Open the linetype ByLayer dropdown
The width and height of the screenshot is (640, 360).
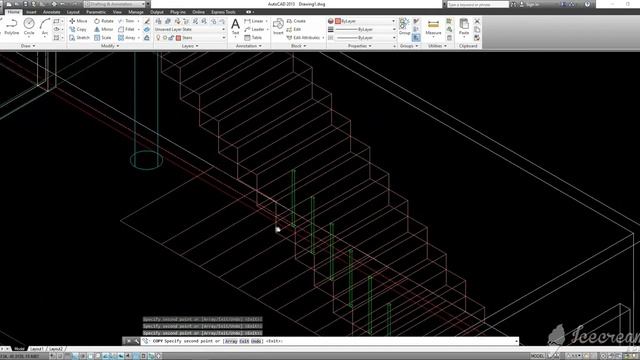[365, 38]
